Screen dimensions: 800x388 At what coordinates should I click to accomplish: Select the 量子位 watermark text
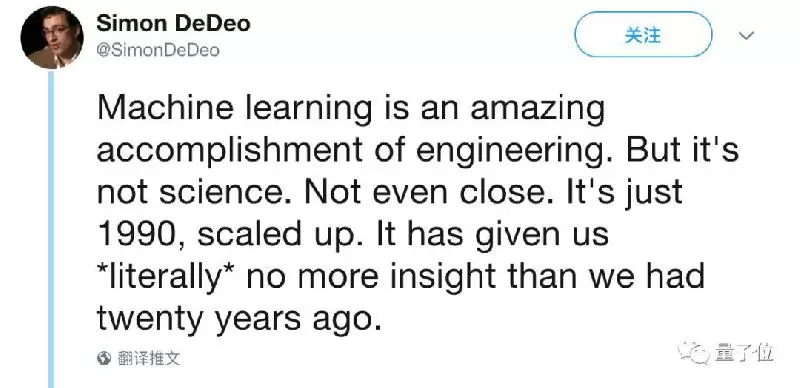[x=744, y=353]
